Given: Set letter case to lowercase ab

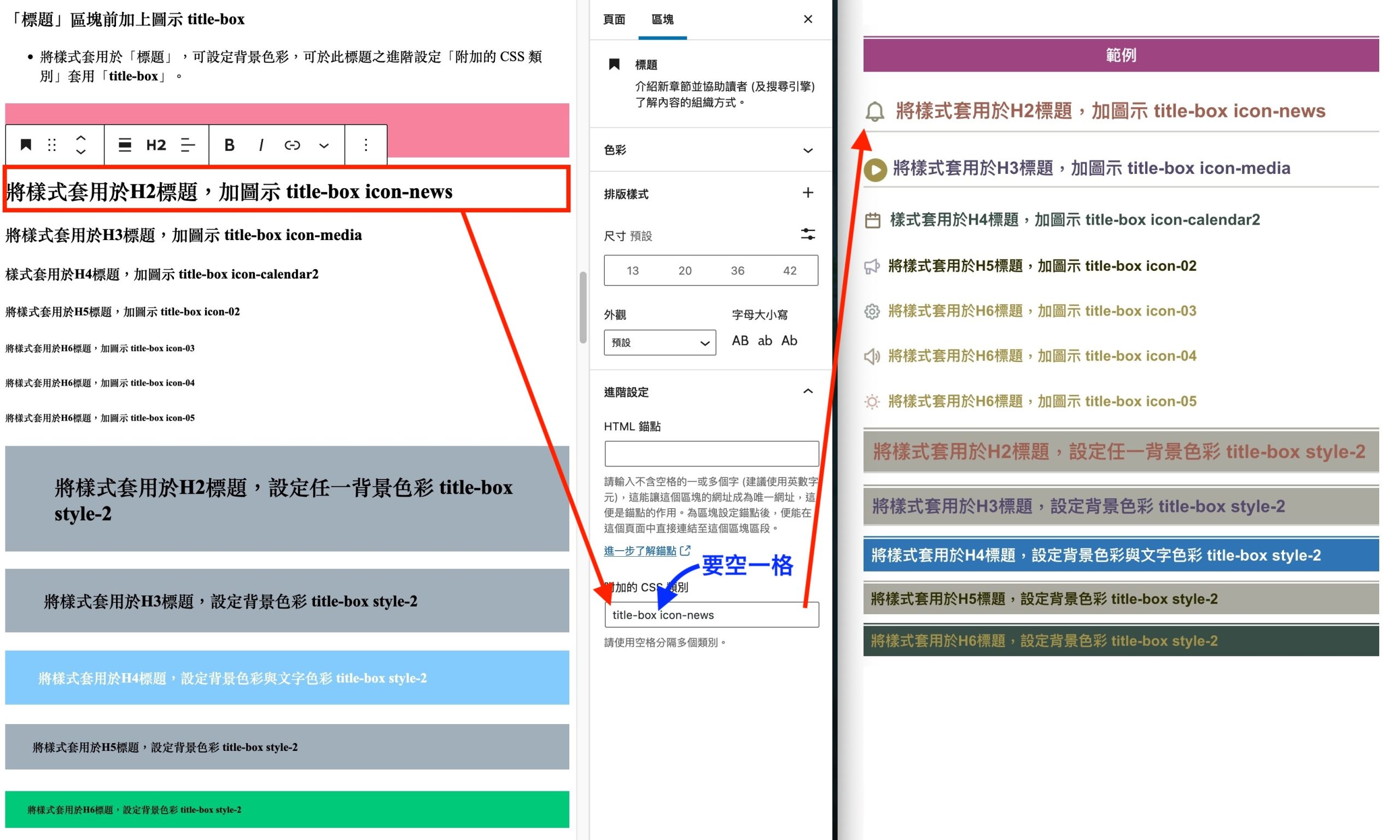Looking at the screenshot, I should point(765,341).
